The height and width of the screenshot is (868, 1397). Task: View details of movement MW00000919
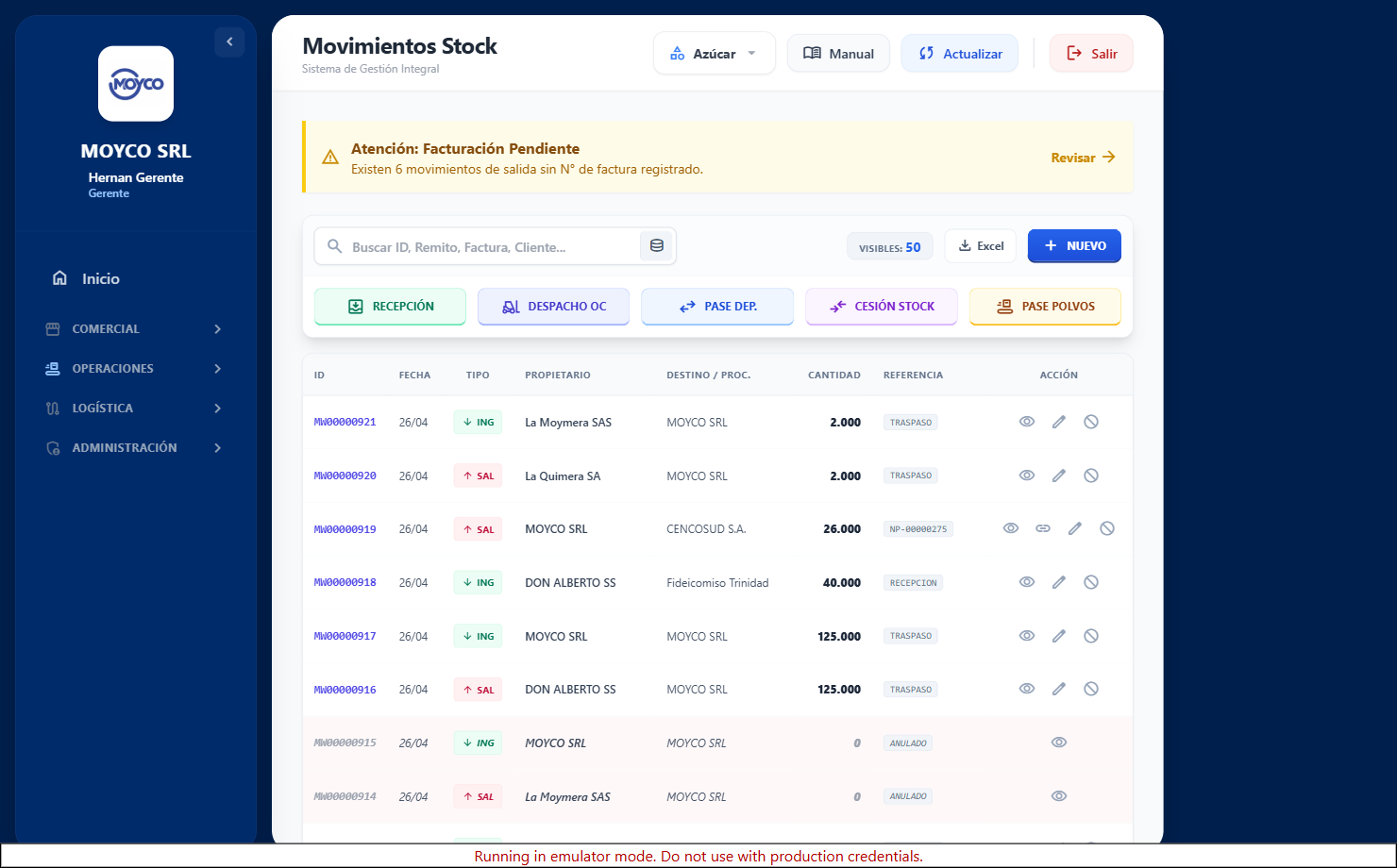pyautogui.click(x=1011, y=528)
